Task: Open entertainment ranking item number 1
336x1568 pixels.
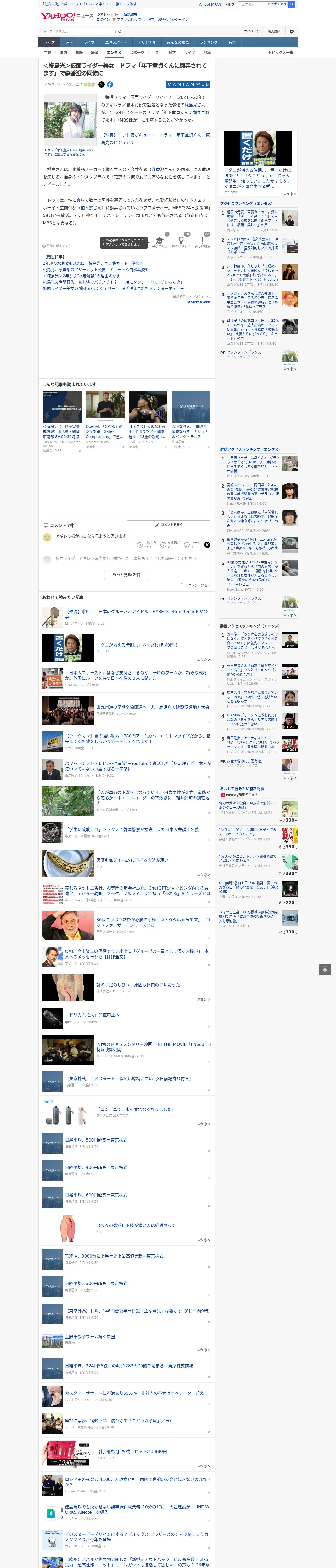Action: tap(259, 220)
